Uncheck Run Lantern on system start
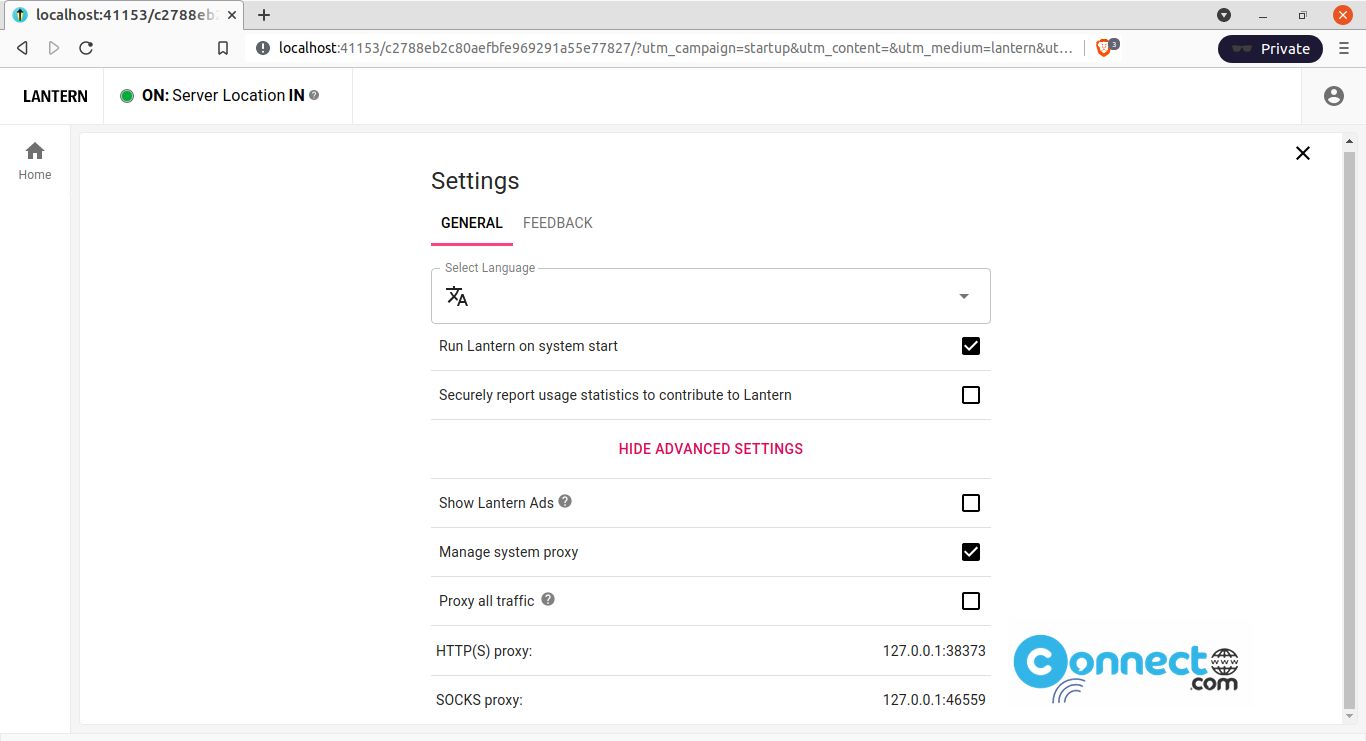 point(970,346)
